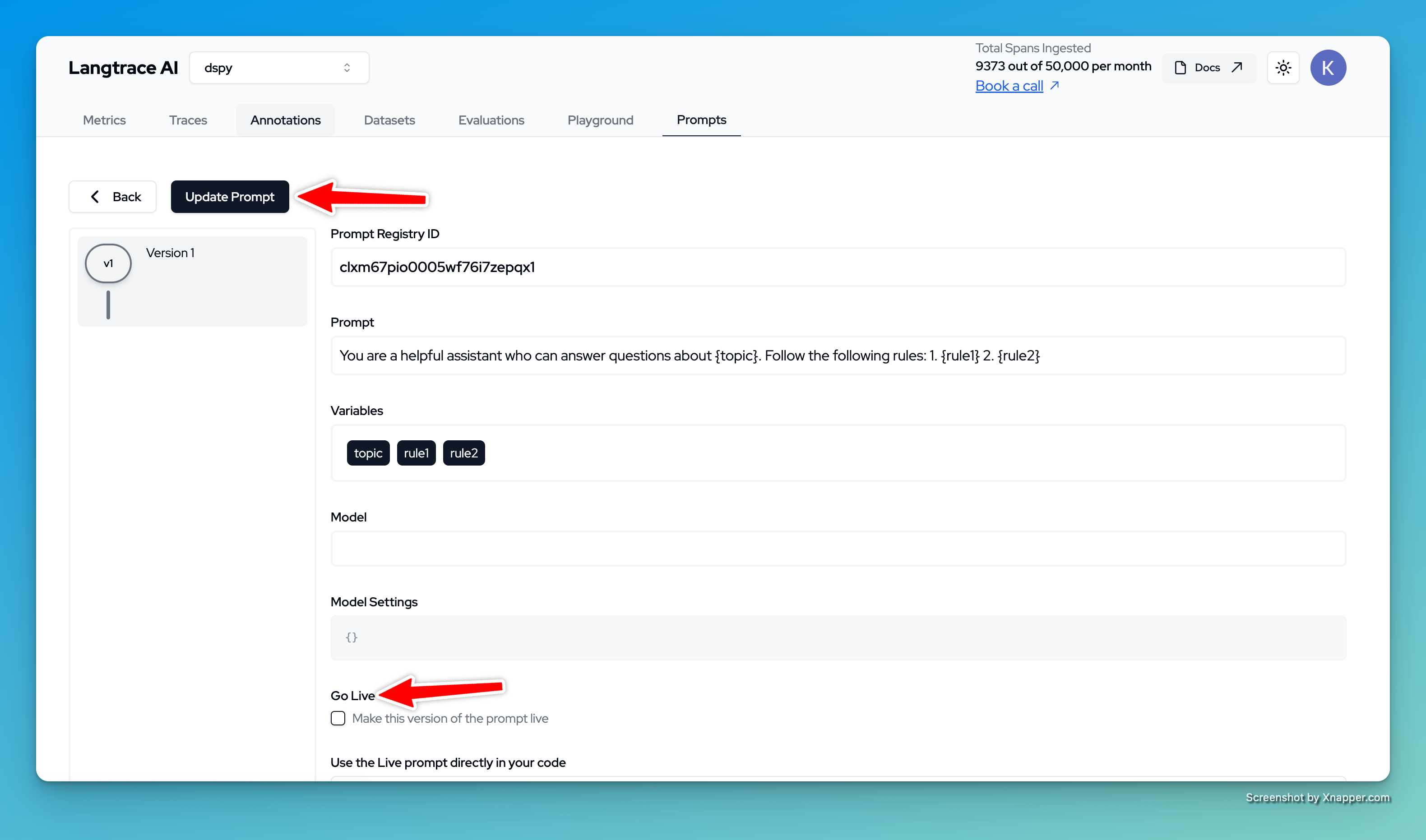1426x840 pixels.
Task: Click the Model input field
Action: 838,549
